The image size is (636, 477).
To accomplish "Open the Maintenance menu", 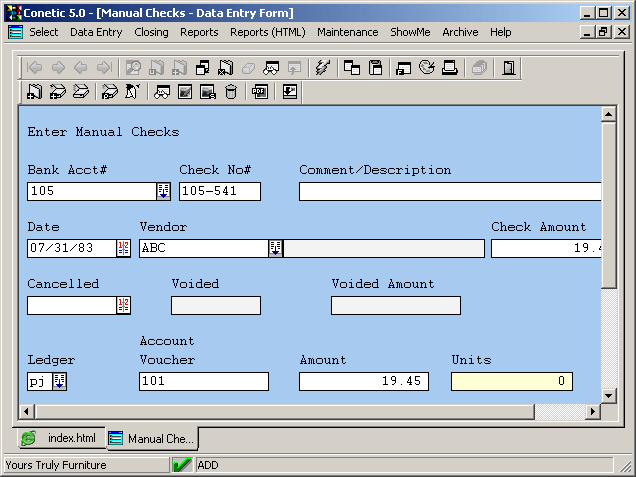I will point(347,32).
